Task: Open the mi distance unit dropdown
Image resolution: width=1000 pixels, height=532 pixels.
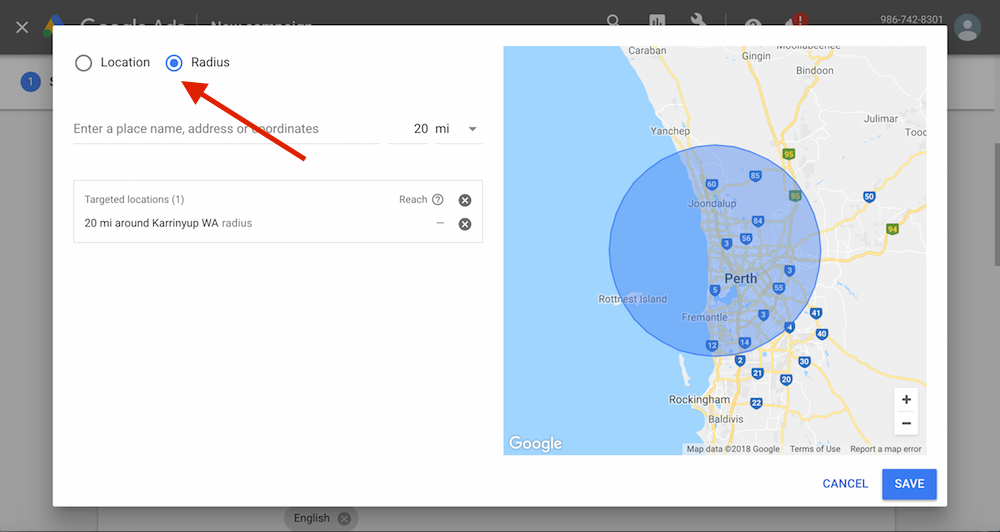Action: coord(459,129)
